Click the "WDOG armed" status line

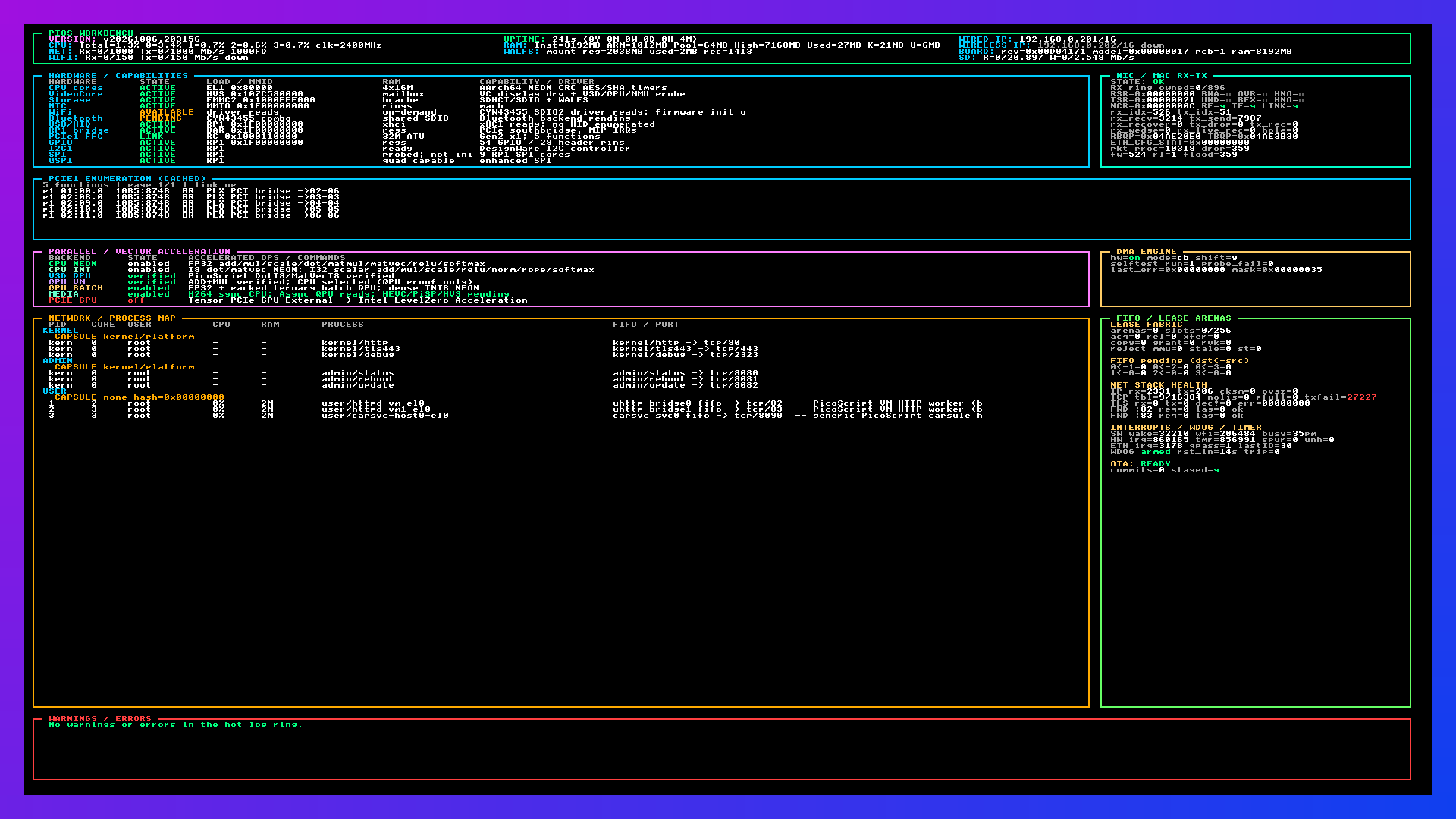pyautogui.click(x=1195, y=452)
